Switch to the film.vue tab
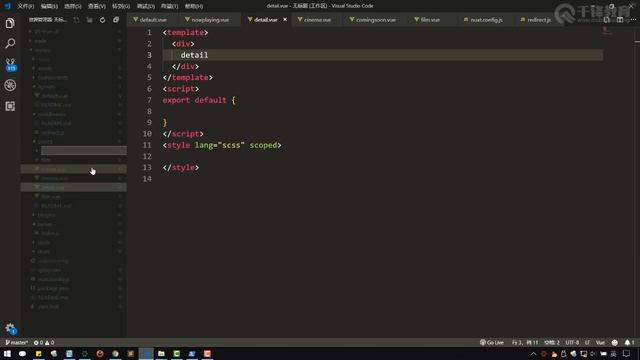Image resolution: width=640 pixels, height=360 pixels. (430, 20)
